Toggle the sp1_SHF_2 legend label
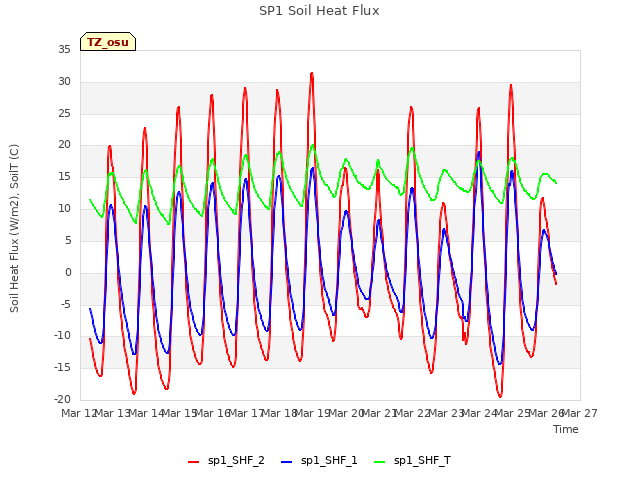The width and height of the screenshot is (640, 480). [x=236, y=460]
